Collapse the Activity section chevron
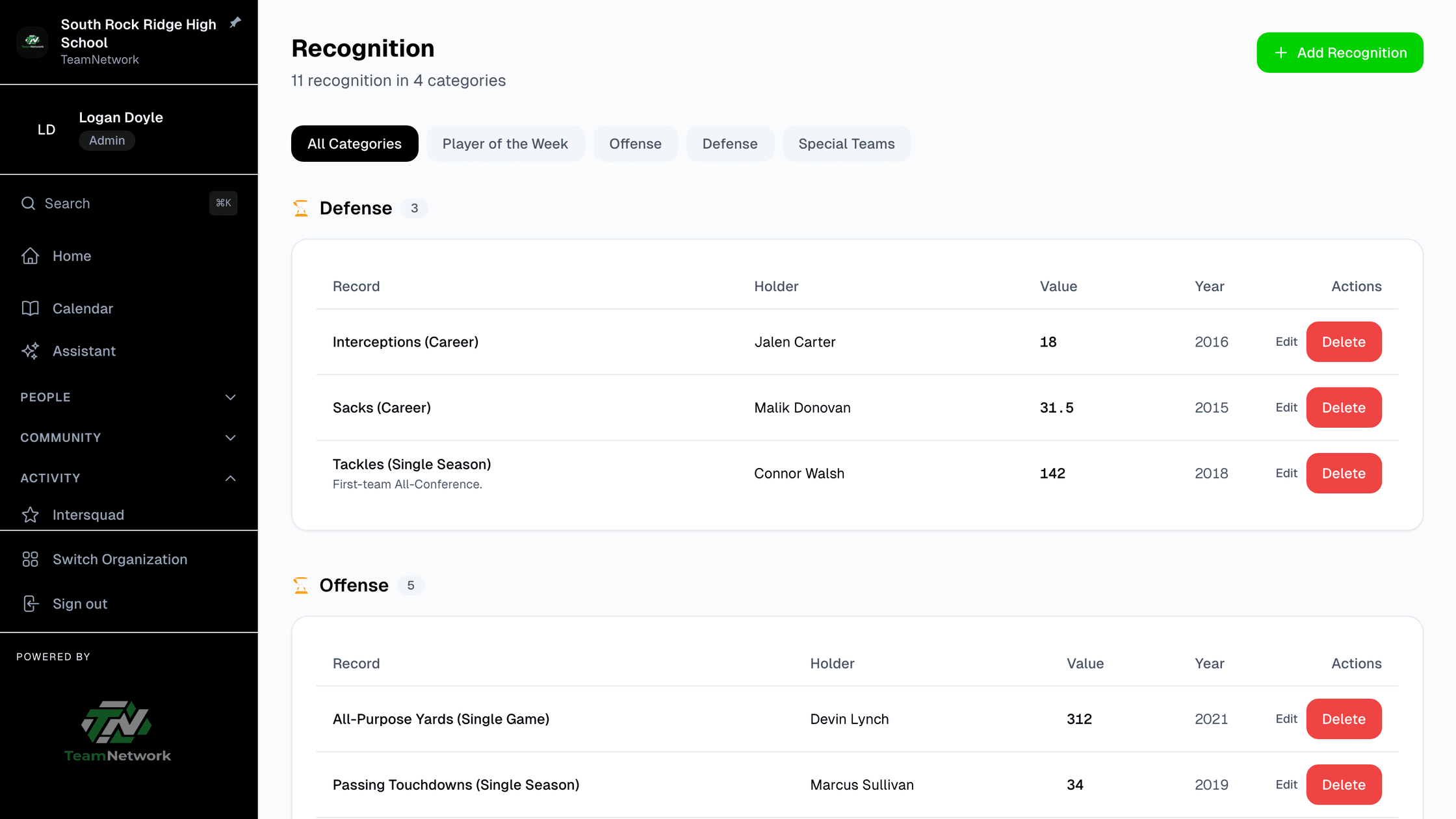This screenshot has height=819, width=1456. [x=230, y=478]
